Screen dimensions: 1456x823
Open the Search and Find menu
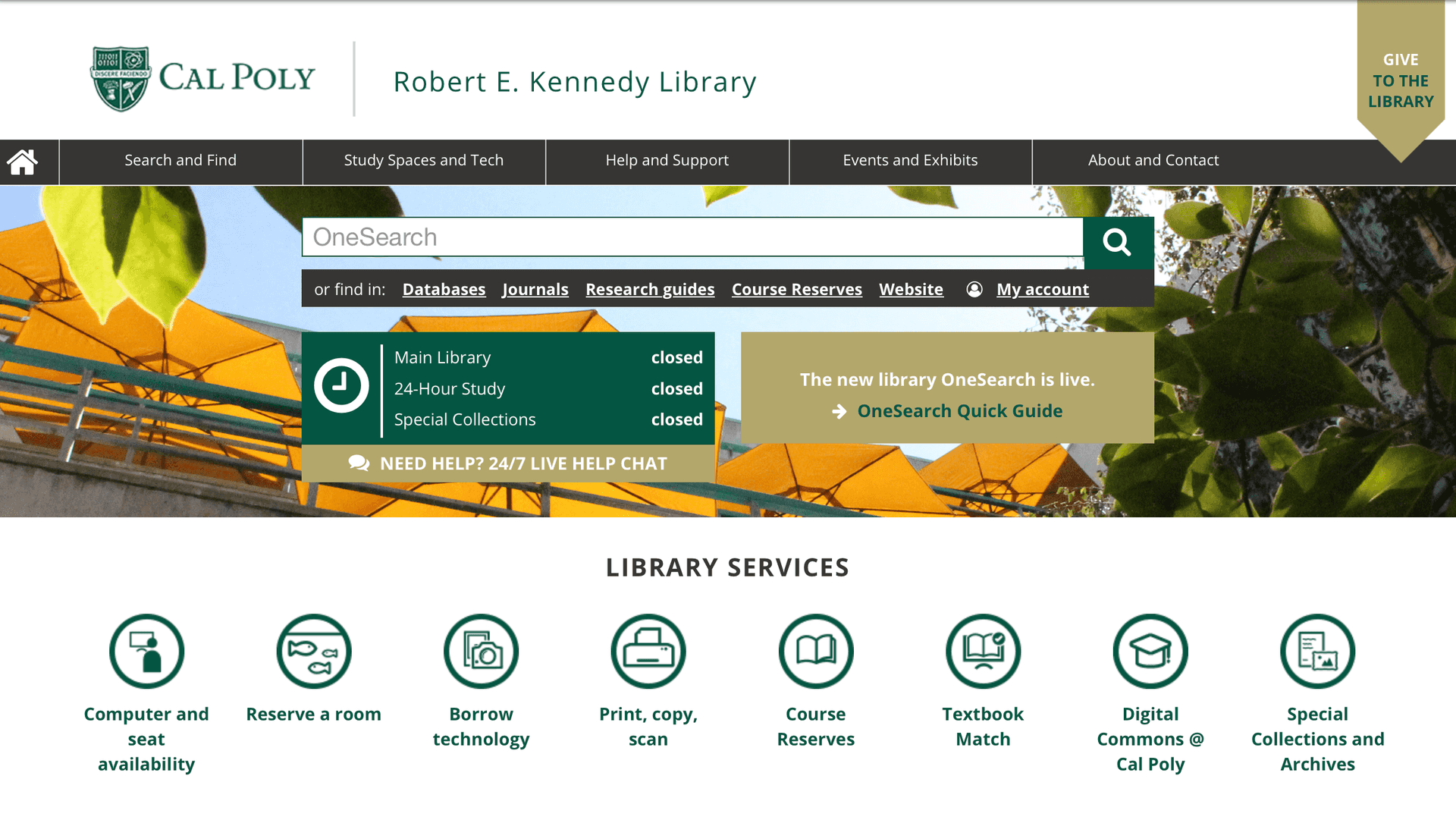(x=180, y=161)
